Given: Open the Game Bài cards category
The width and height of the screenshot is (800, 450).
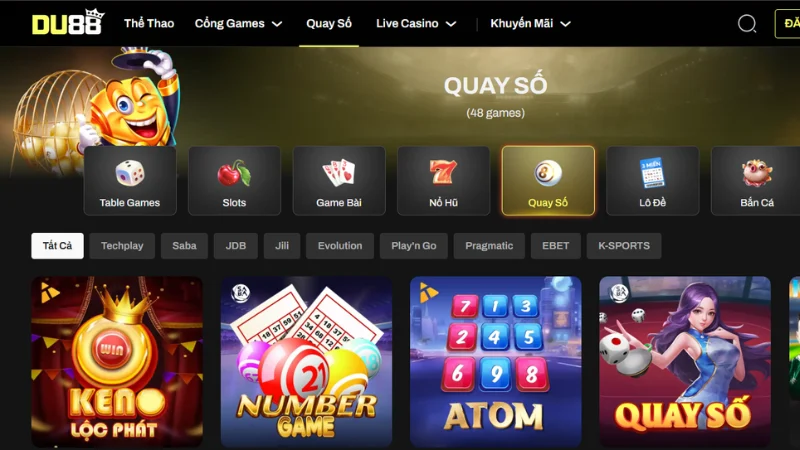Looking at the screenshot, I should [339, 181].
